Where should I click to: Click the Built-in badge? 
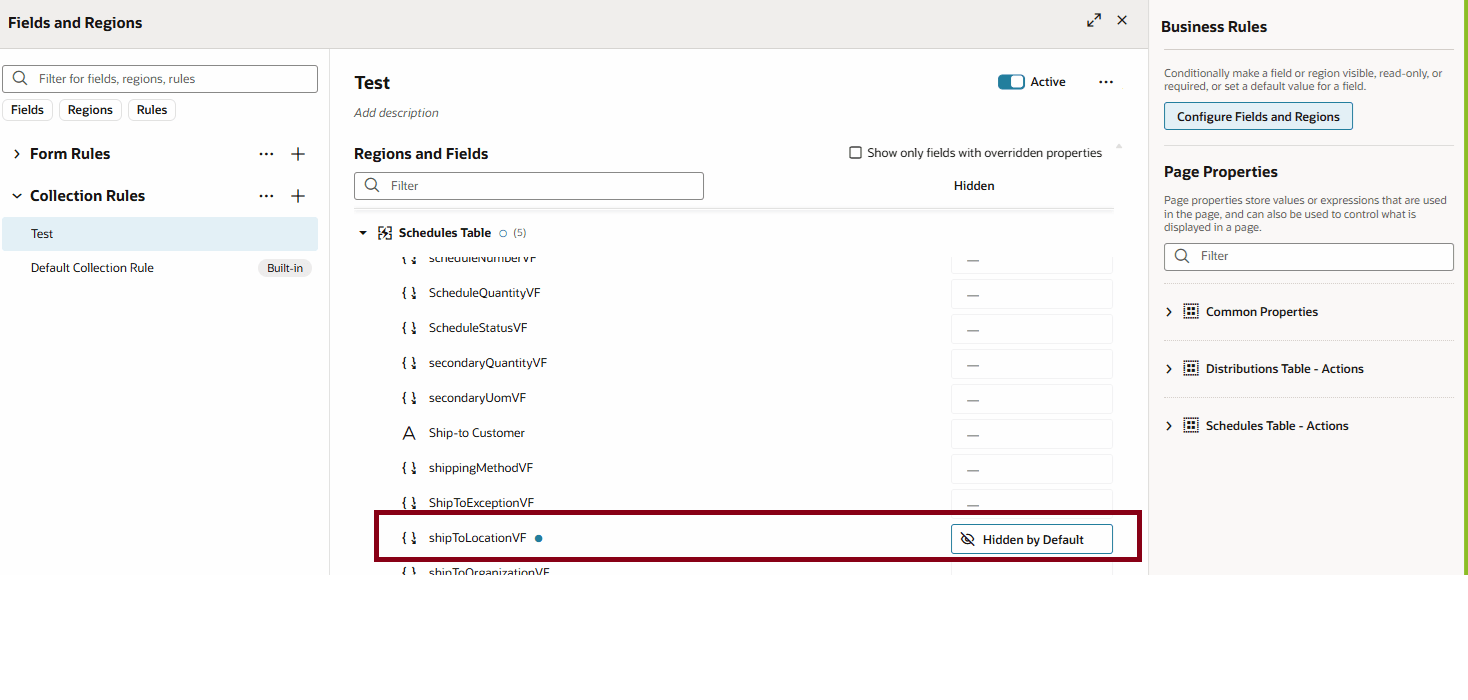click(285, 268)
